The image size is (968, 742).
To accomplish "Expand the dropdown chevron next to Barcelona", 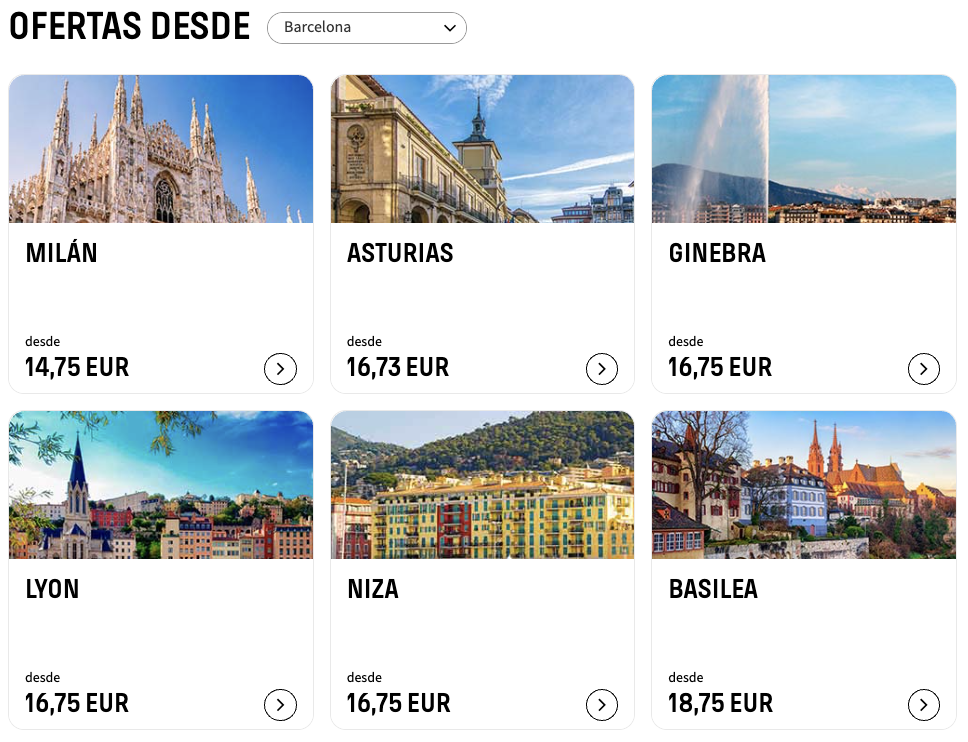I will (450, 28).
